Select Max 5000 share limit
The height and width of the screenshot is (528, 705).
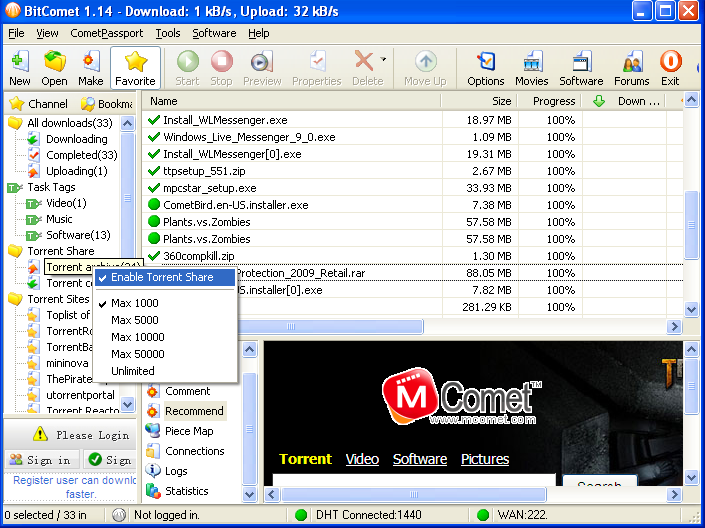click(x=164, y=320)
